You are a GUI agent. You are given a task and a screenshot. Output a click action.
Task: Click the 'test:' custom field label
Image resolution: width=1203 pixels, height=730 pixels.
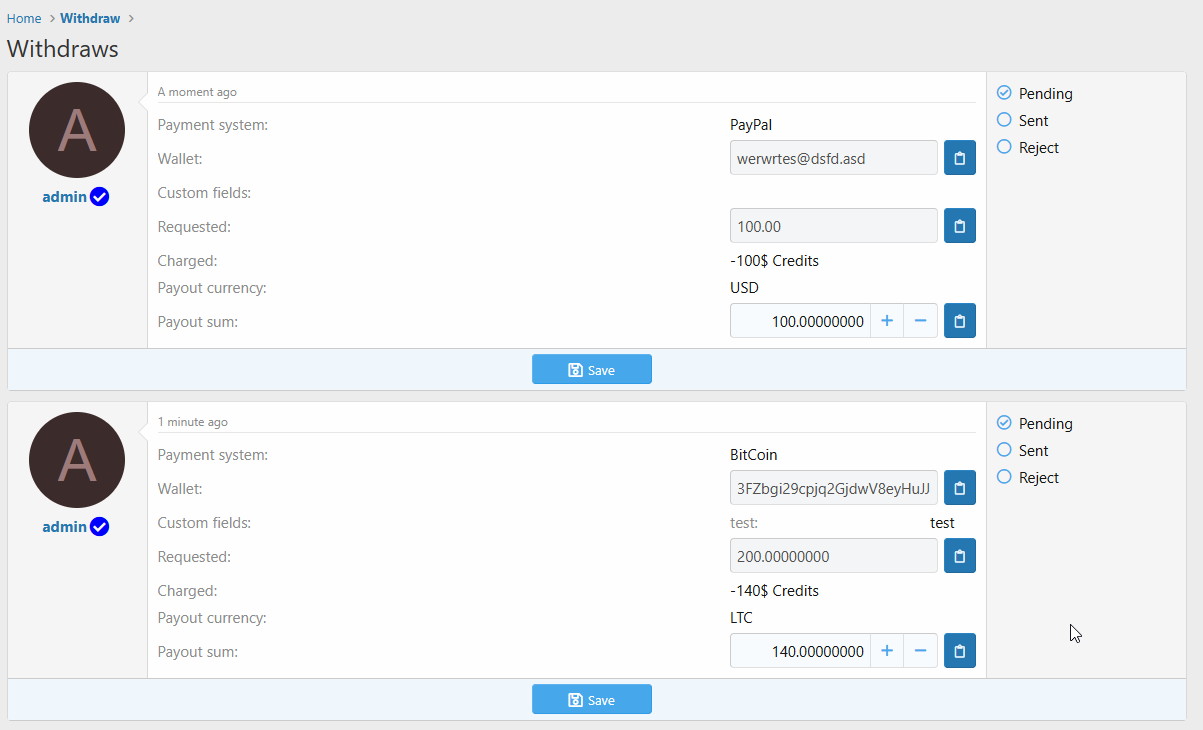[x=744, y=523]
